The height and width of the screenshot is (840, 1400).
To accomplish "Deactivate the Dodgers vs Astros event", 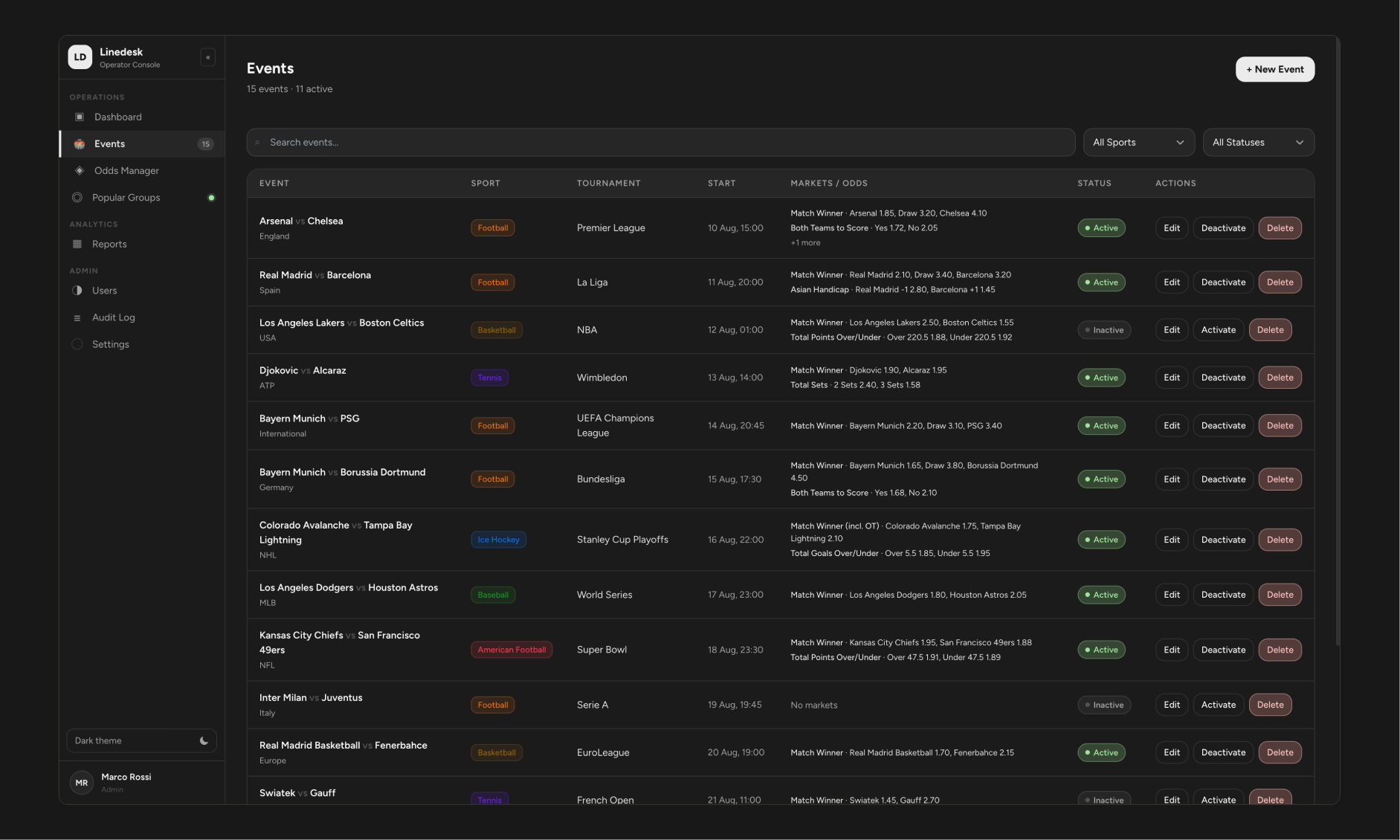I will [x=1223, y=595].
